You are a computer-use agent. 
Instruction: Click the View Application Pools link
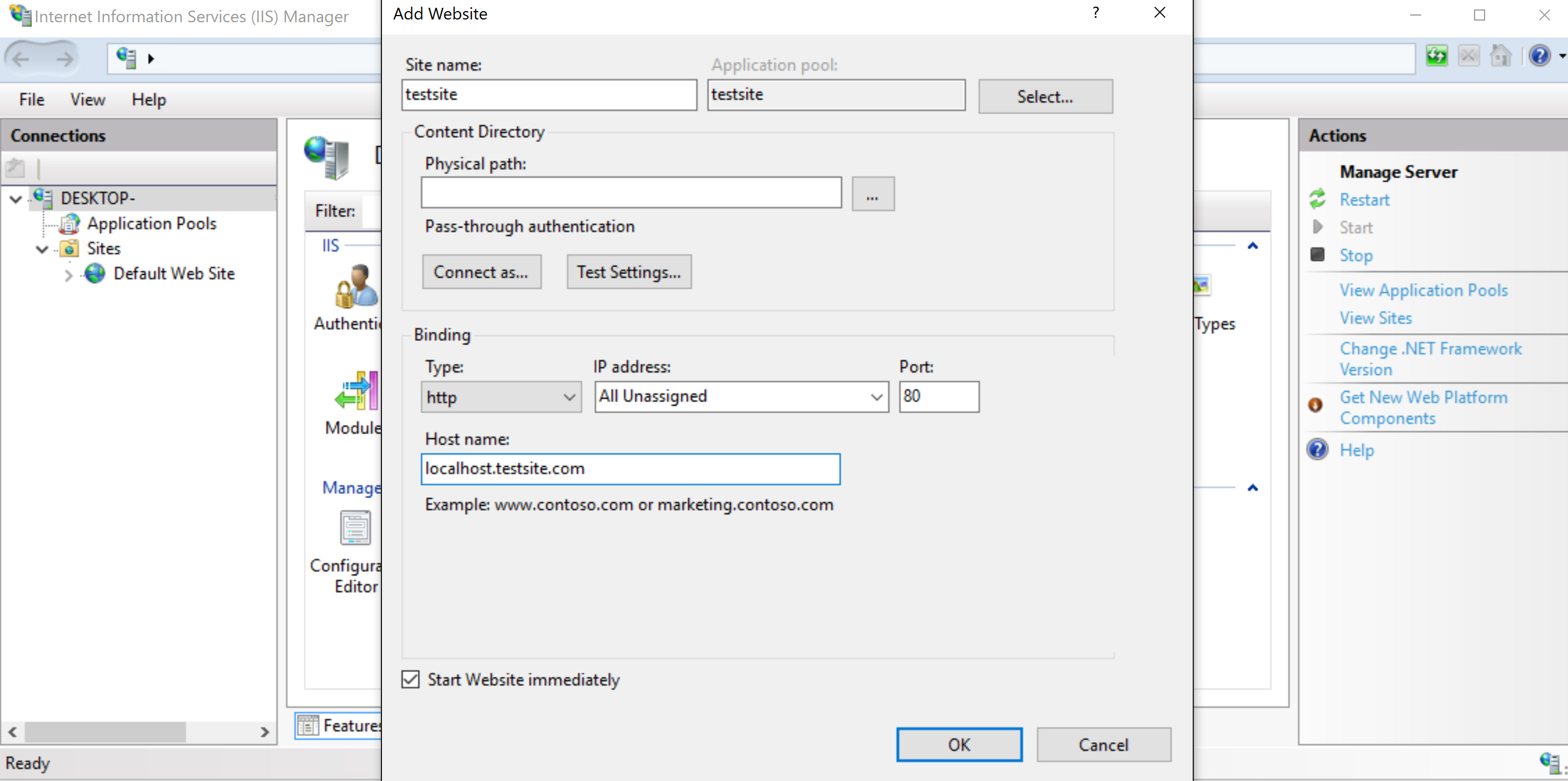(x=1423, y=290)
